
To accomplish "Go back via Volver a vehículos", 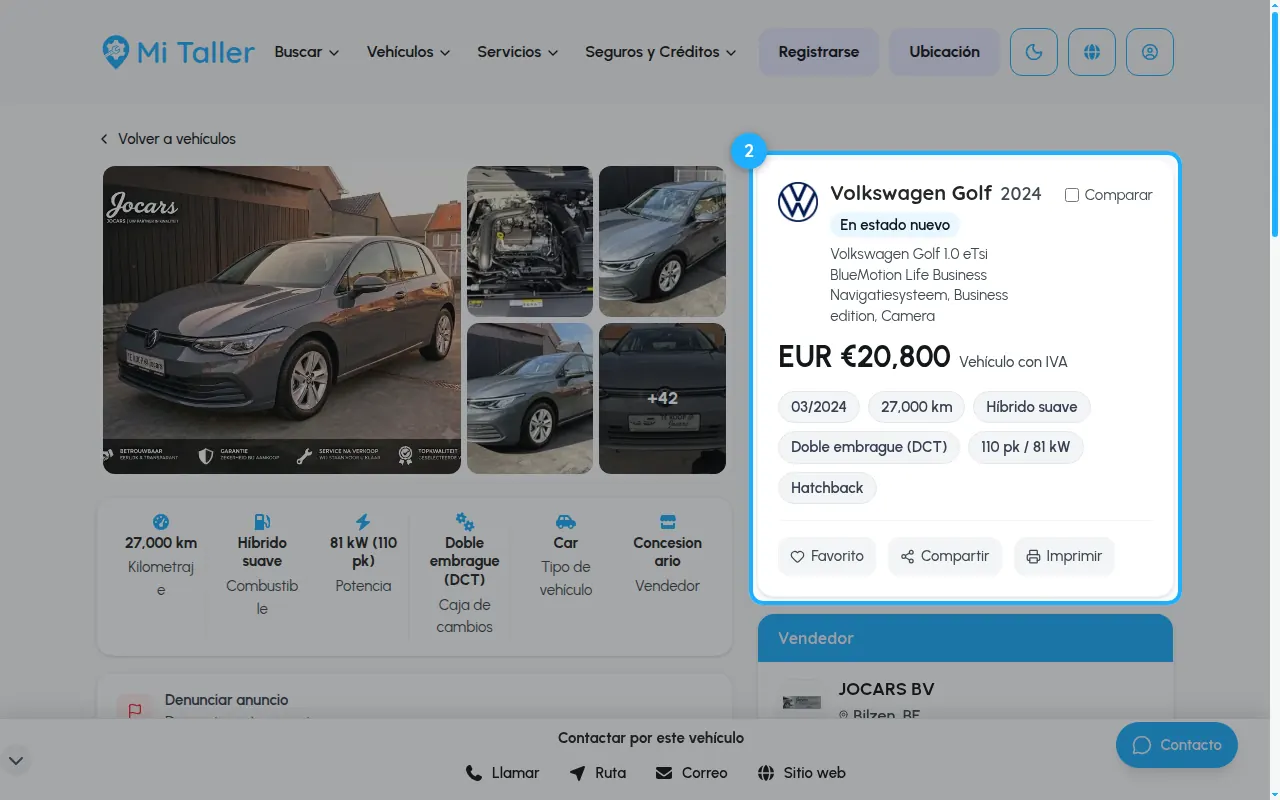I will [x=168, y=139].
